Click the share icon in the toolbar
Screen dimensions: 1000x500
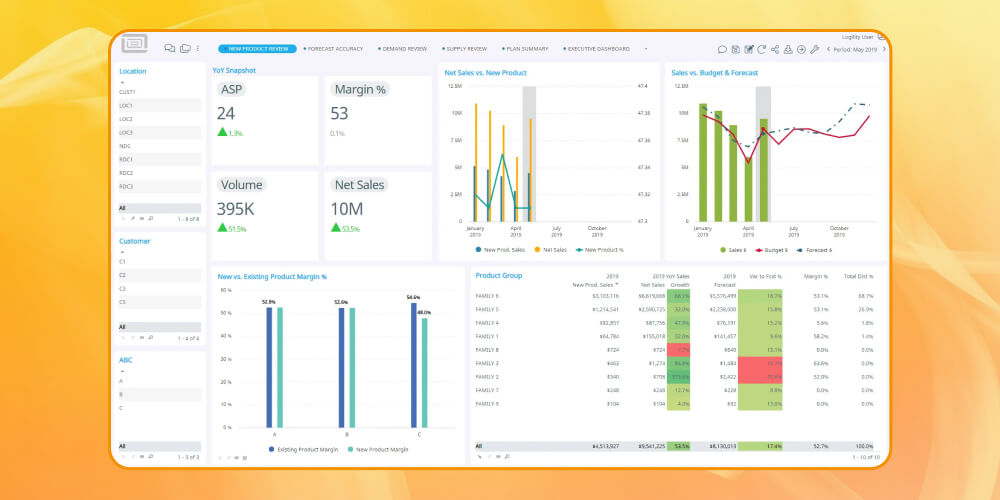[775, 49]
